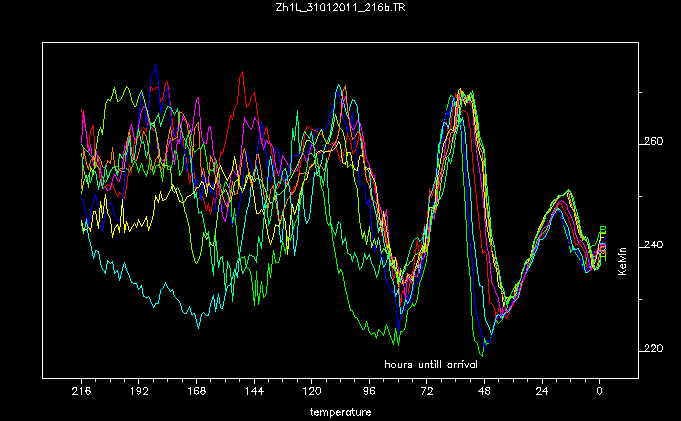Pick the 96 hour tick label
This screenshot has width=681, height=421.
pyautogui.click(x=369, y=394)
